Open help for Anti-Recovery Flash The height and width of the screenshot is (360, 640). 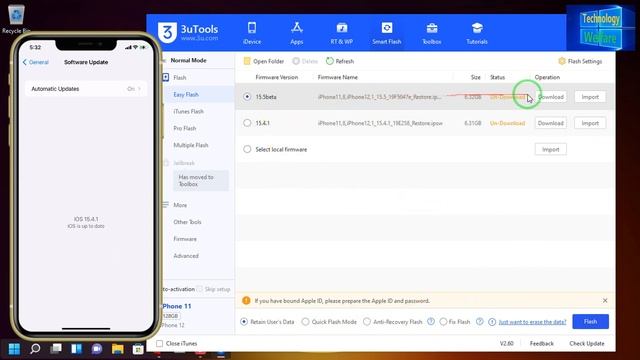tap(431, 322)
